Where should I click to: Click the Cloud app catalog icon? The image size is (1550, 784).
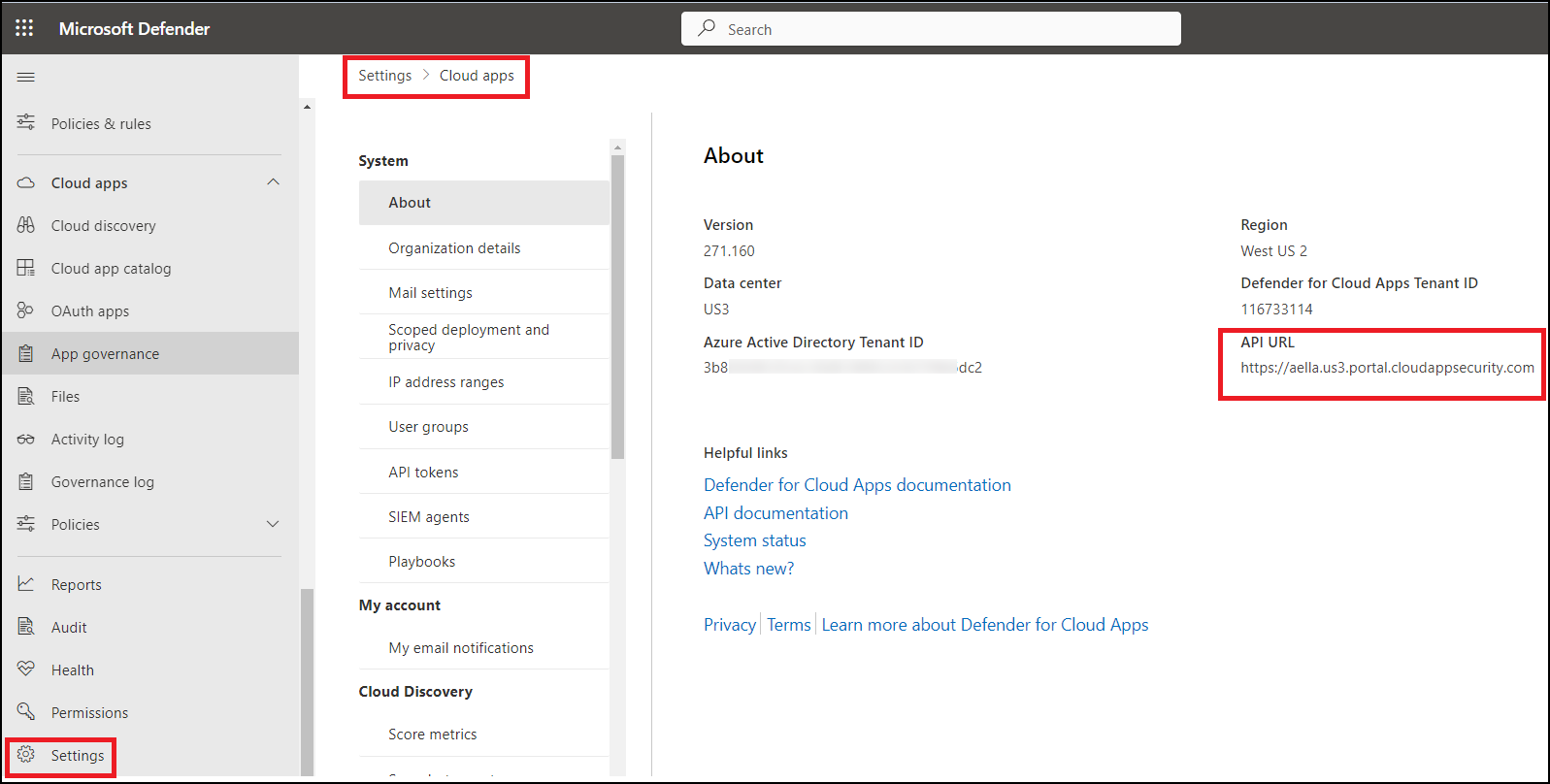(x=26, y=268)
